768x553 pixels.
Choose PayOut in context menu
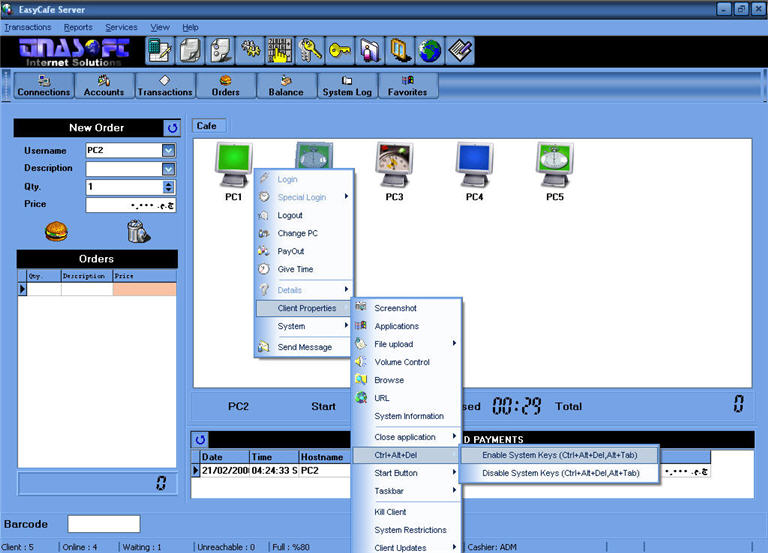303,251
